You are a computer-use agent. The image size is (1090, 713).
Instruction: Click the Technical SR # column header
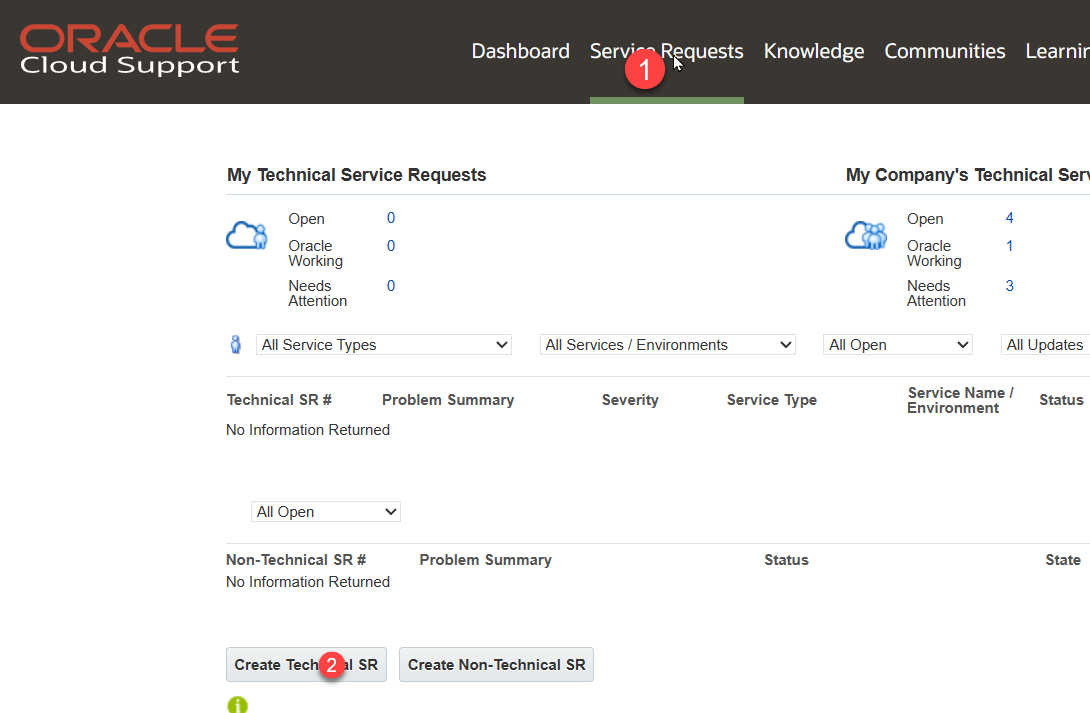coord(279,399)
